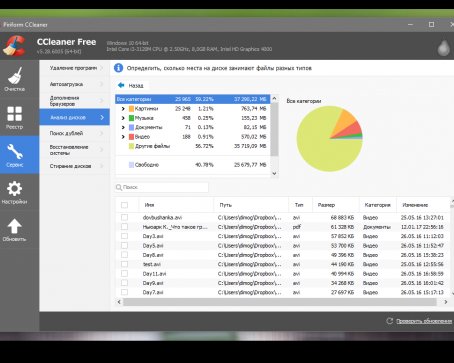Expand the Музыка category

tap(123, 118)
